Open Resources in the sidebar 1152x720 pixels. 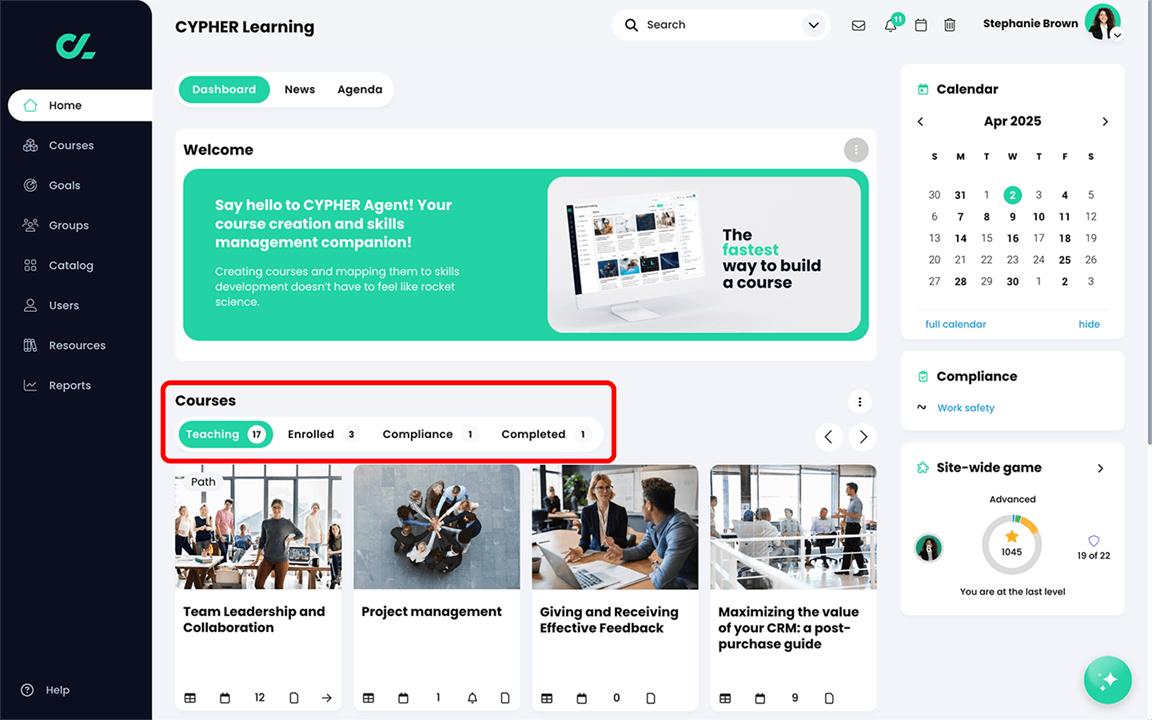[77, 345]
